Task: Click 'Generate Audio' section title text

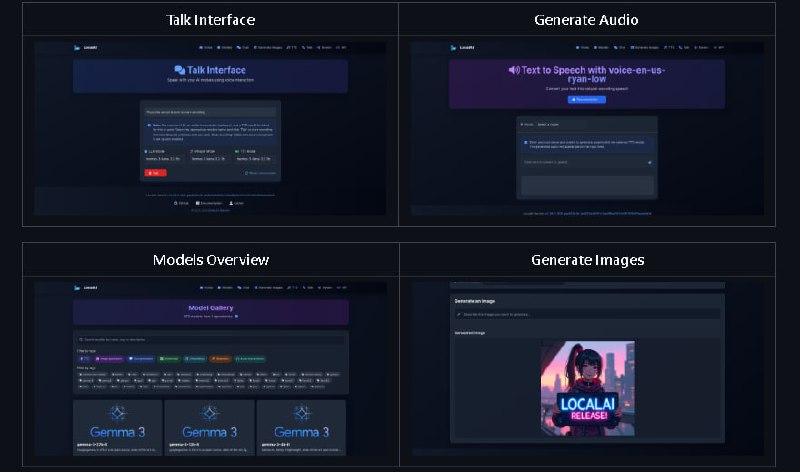Action: pyautogui.click(x=586, y=20)
